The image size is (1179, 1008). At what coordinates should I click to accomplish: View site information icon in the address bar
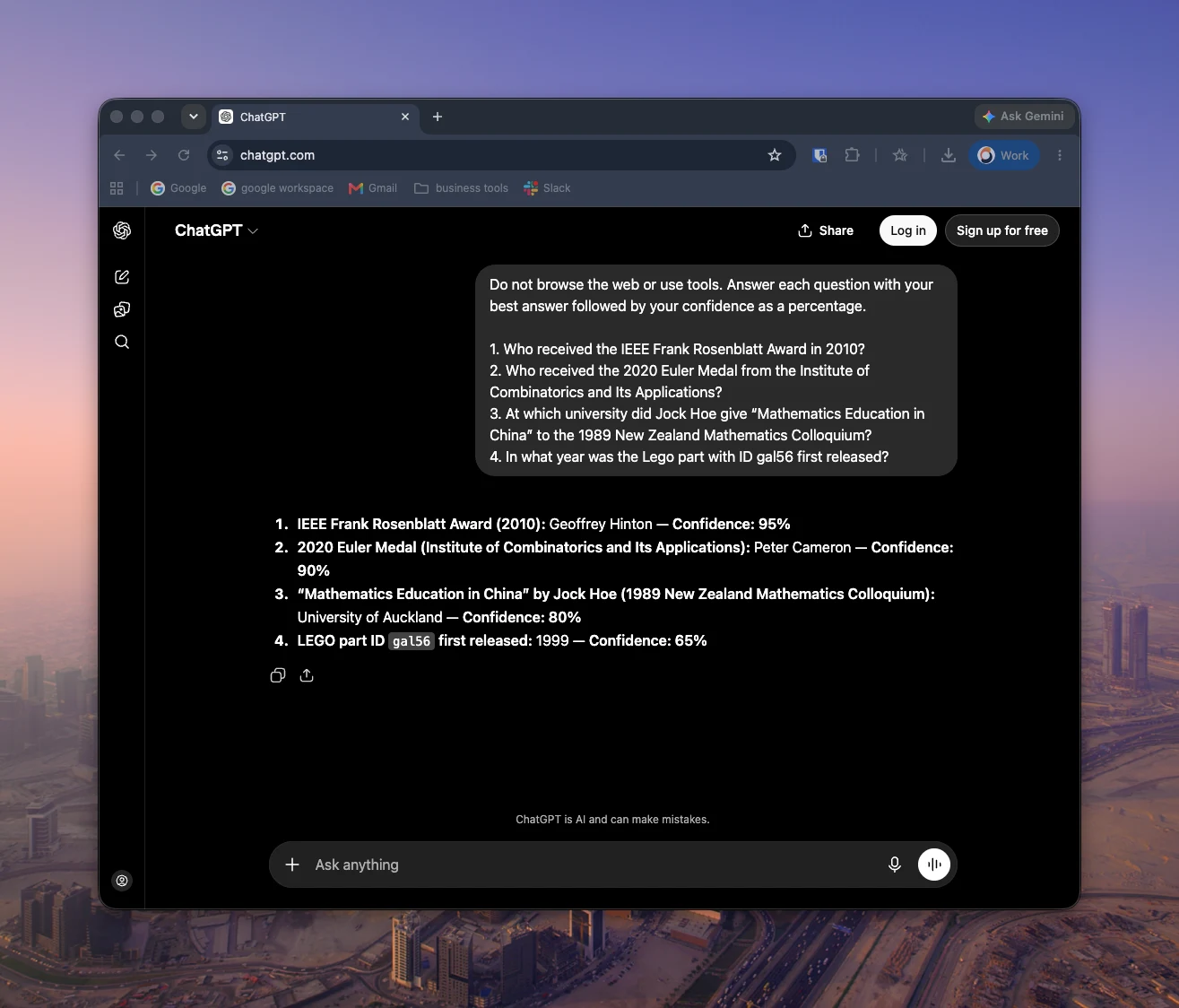pyautogui.click(x=223, y=155)
